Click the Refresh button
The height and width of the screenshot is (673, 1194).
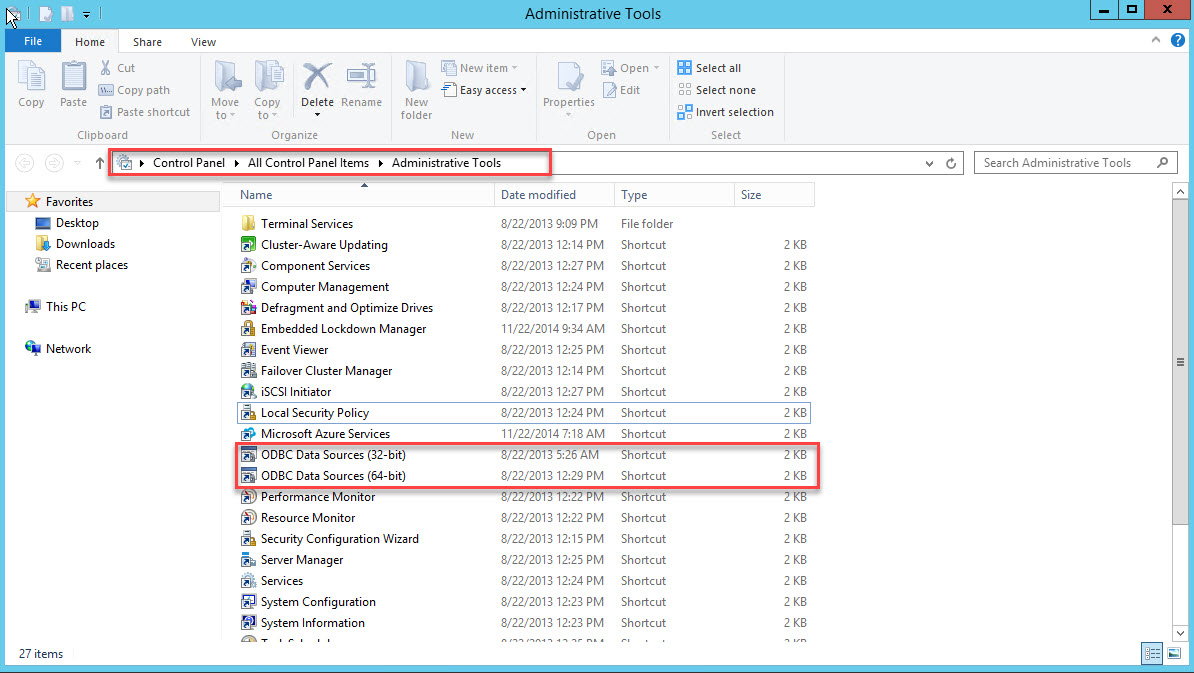coord(951,163)
